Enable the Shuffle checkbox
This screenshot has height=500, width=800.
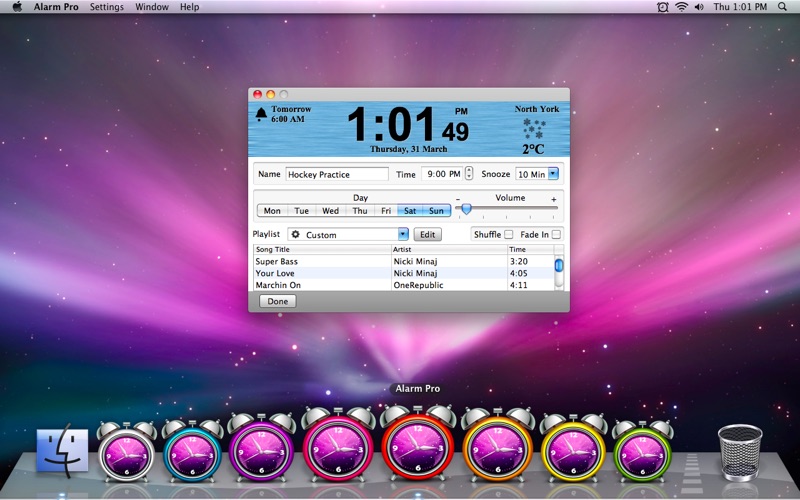click(509, 234)
